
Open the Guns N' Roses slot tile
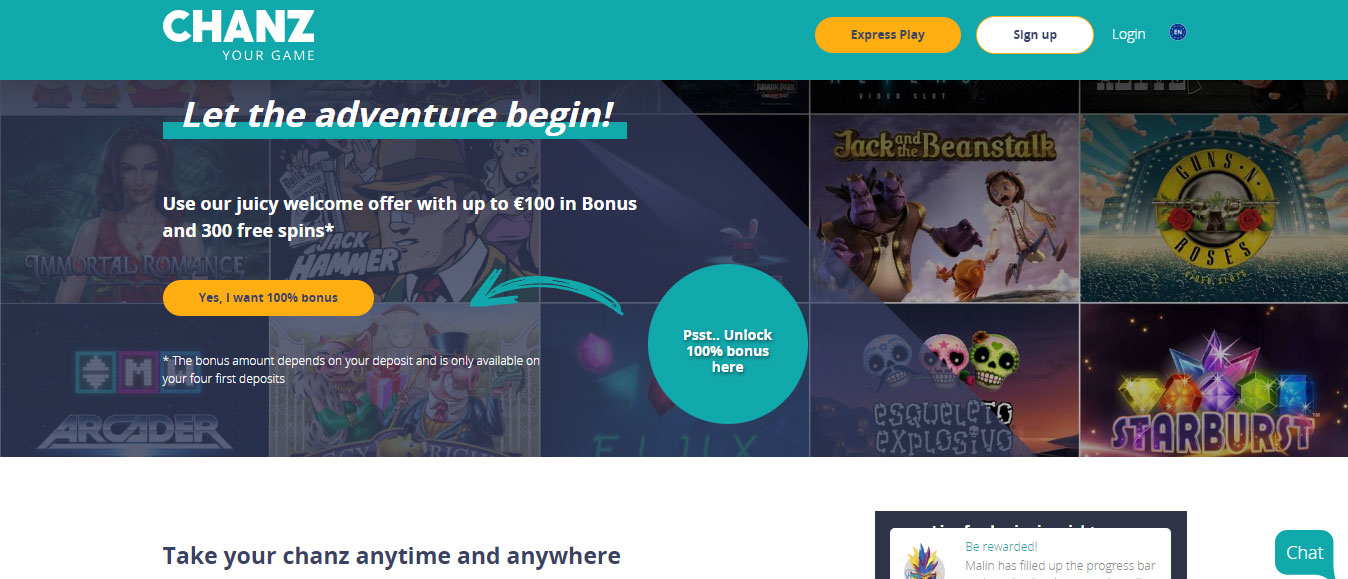1214,208
